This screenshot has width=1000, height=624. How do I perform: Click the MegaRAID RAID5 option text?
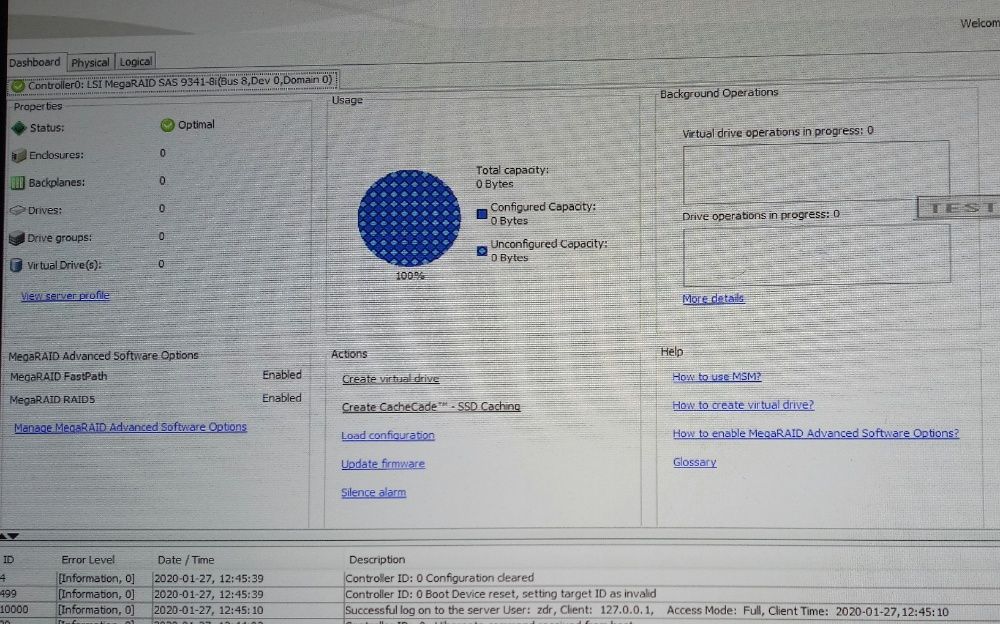[x=52, y=400]
